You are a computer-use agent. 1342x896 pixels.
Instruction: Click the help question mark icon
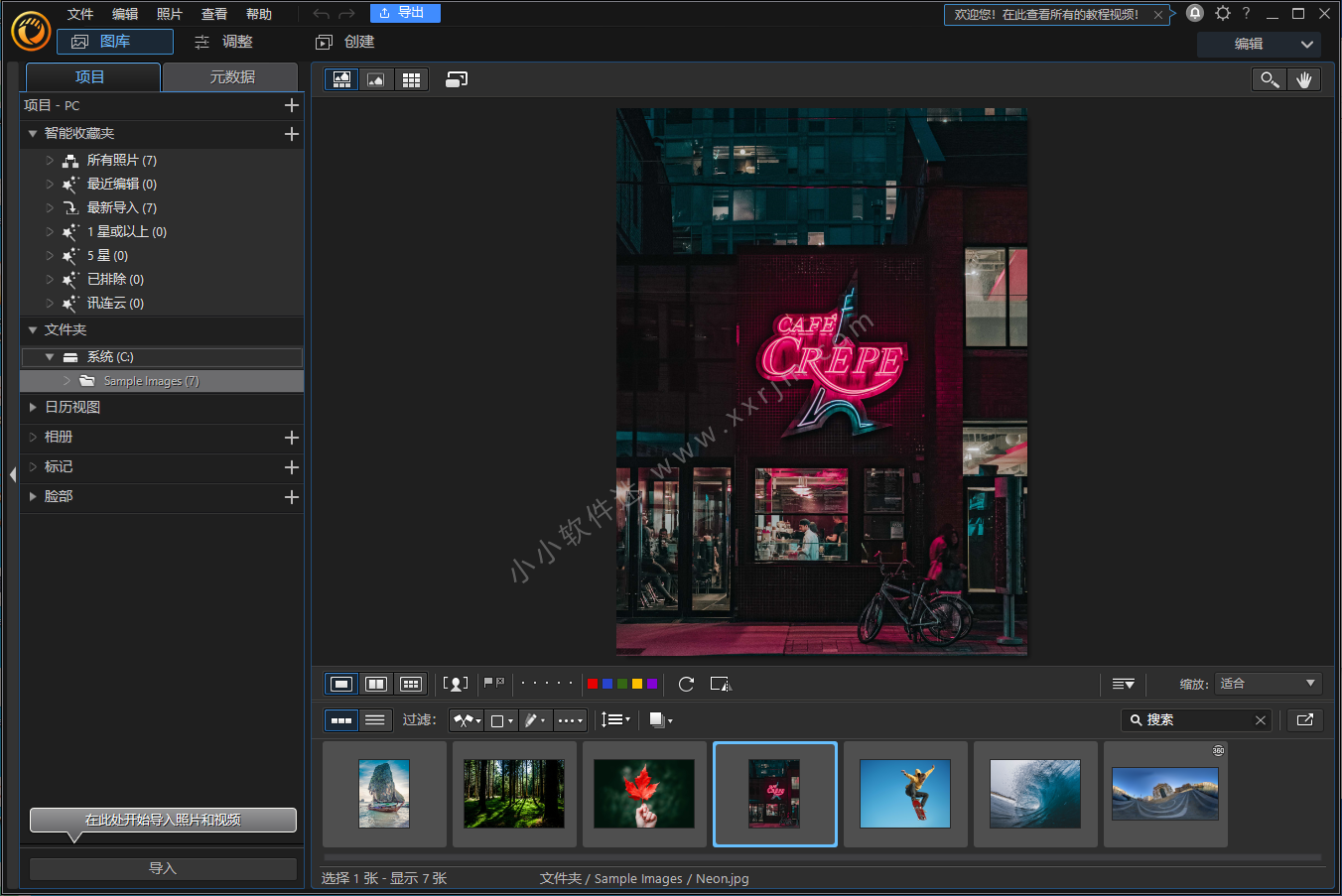coord(1247,13)
